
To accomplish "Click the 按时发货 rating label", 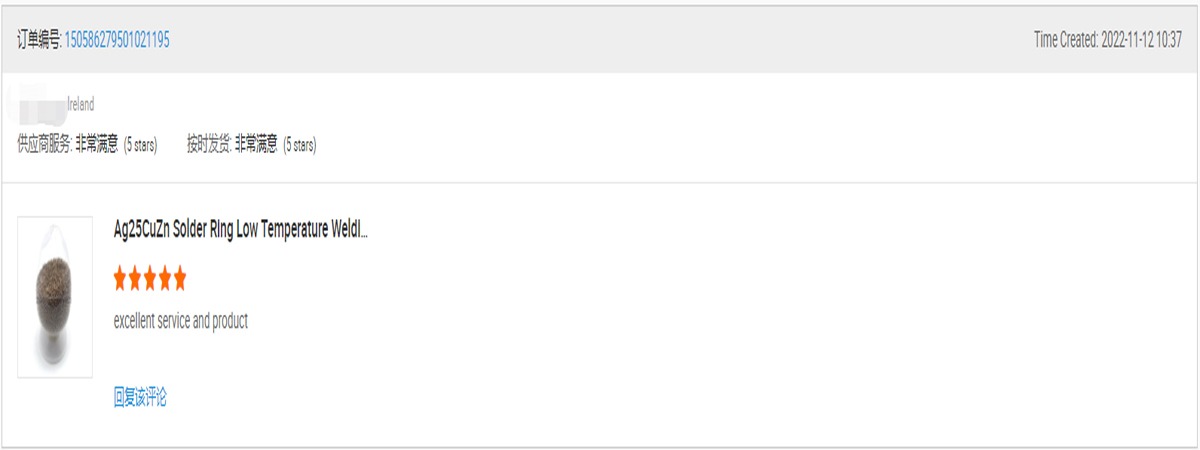I will pos(208,145).
